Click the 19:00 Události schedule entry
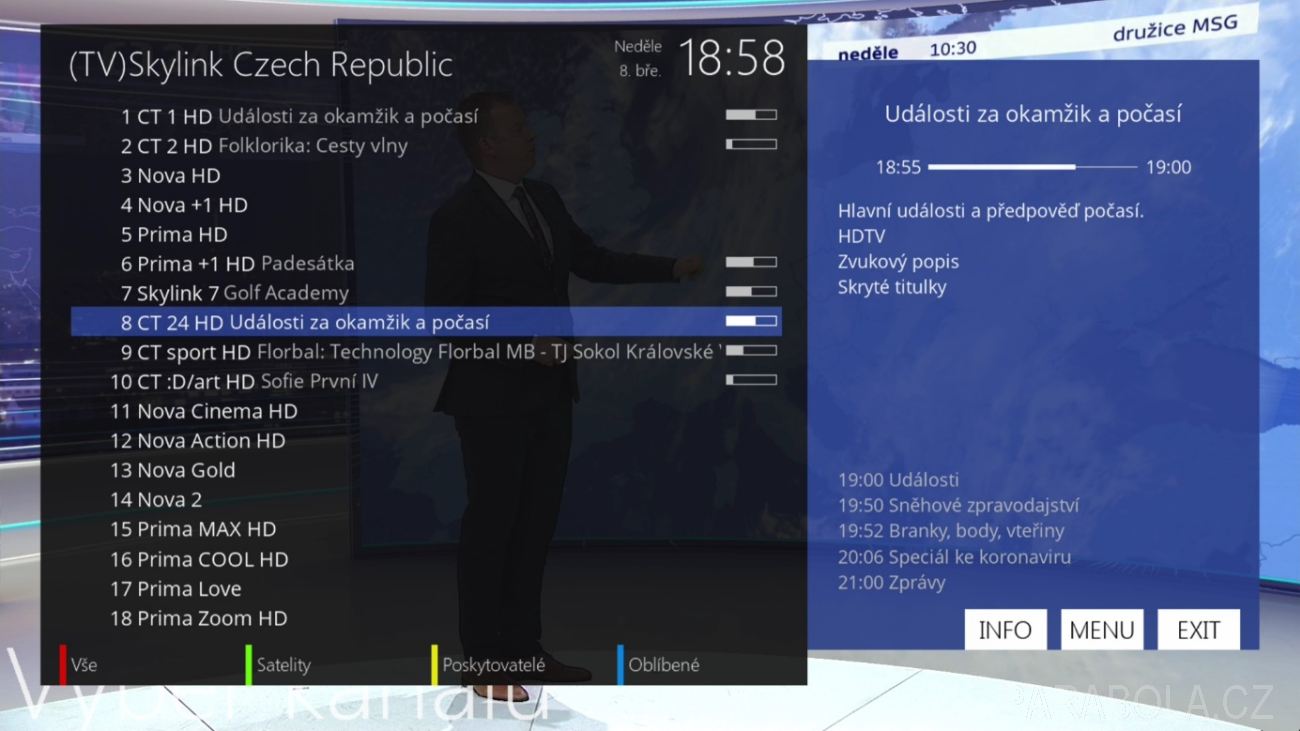 [899, 480]
